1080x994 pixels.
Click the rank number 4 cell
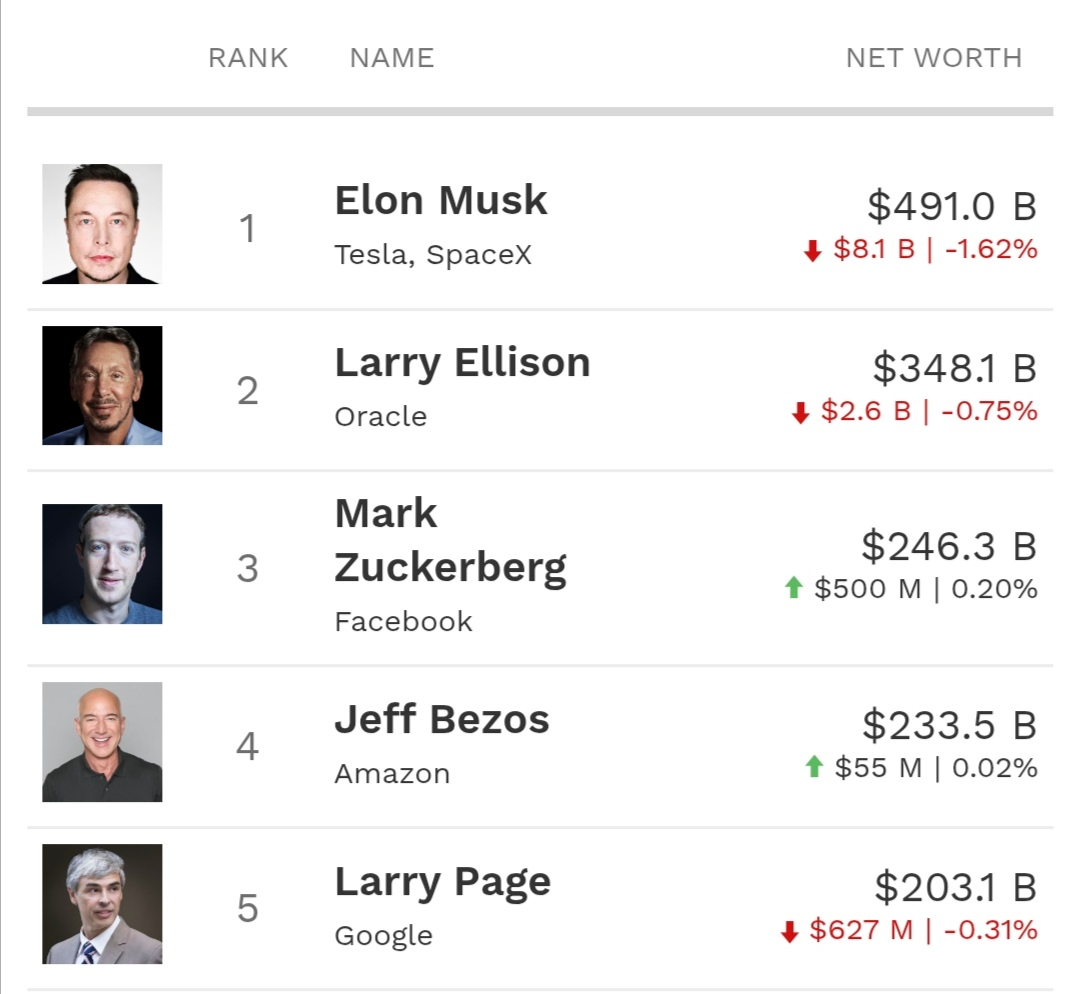point(247,747)
